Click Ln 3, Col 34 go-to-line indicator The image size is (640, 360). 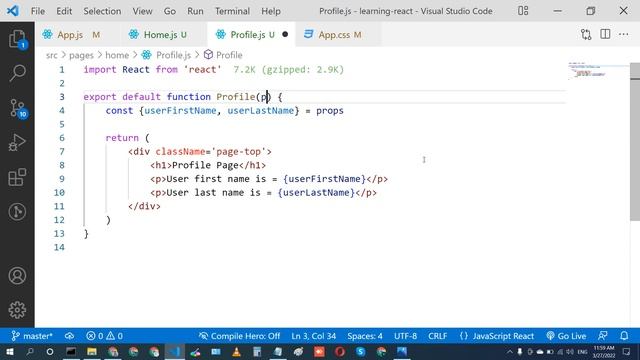pyautogui.click(x=313, y=336)
